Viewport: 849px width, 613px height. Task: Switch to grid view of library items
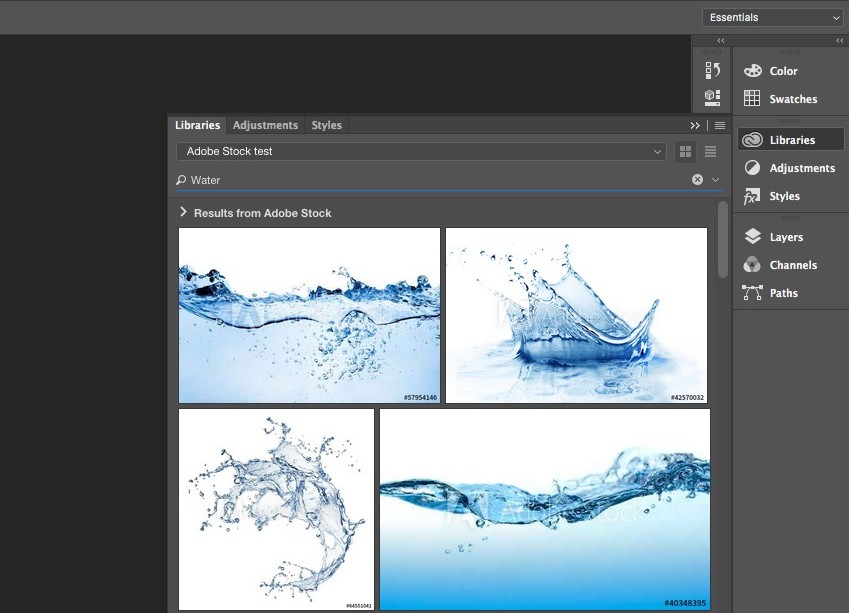pyautogui.click(x=686, y=152)
